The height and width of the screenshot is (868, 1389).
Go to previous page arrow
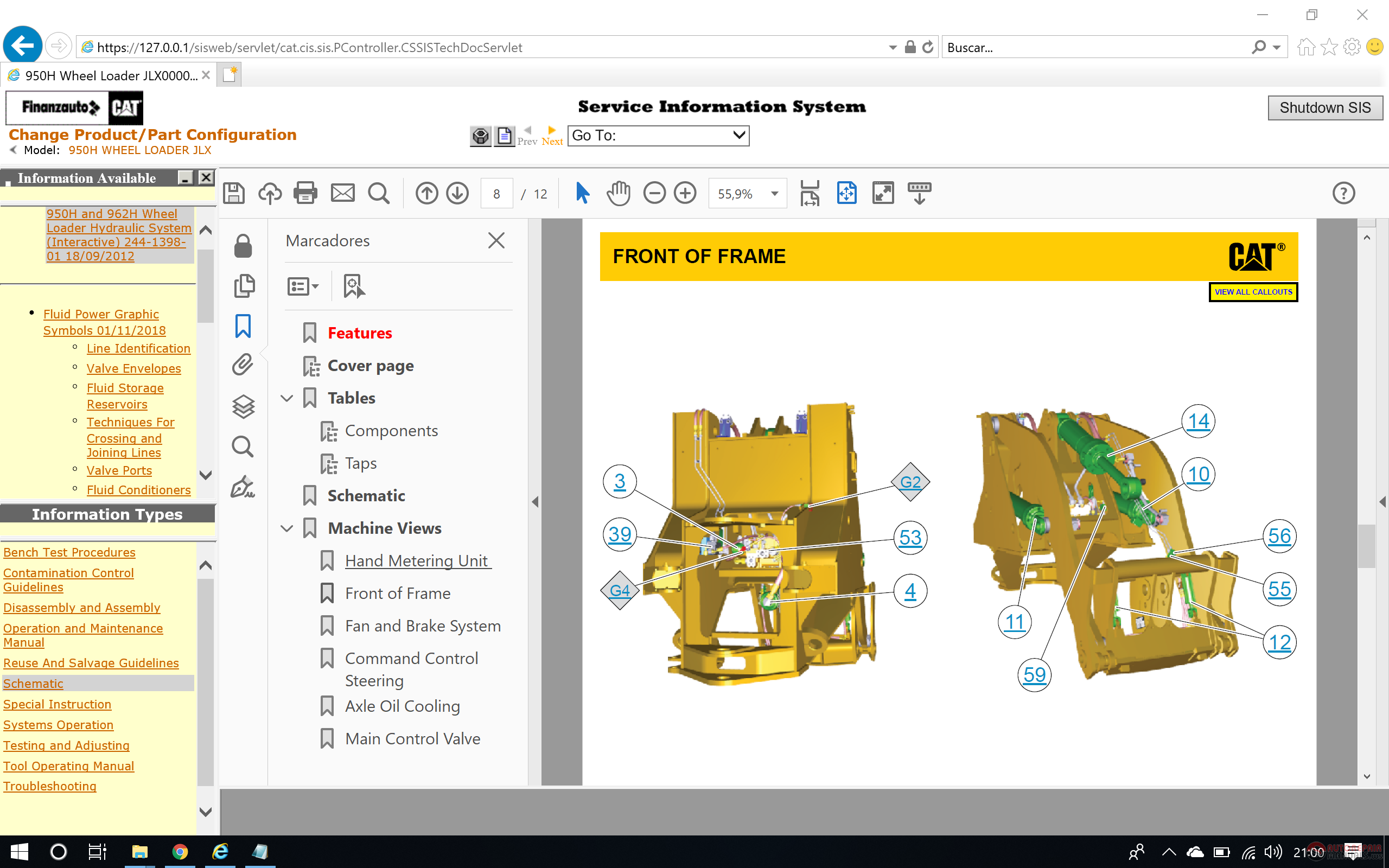426,194
